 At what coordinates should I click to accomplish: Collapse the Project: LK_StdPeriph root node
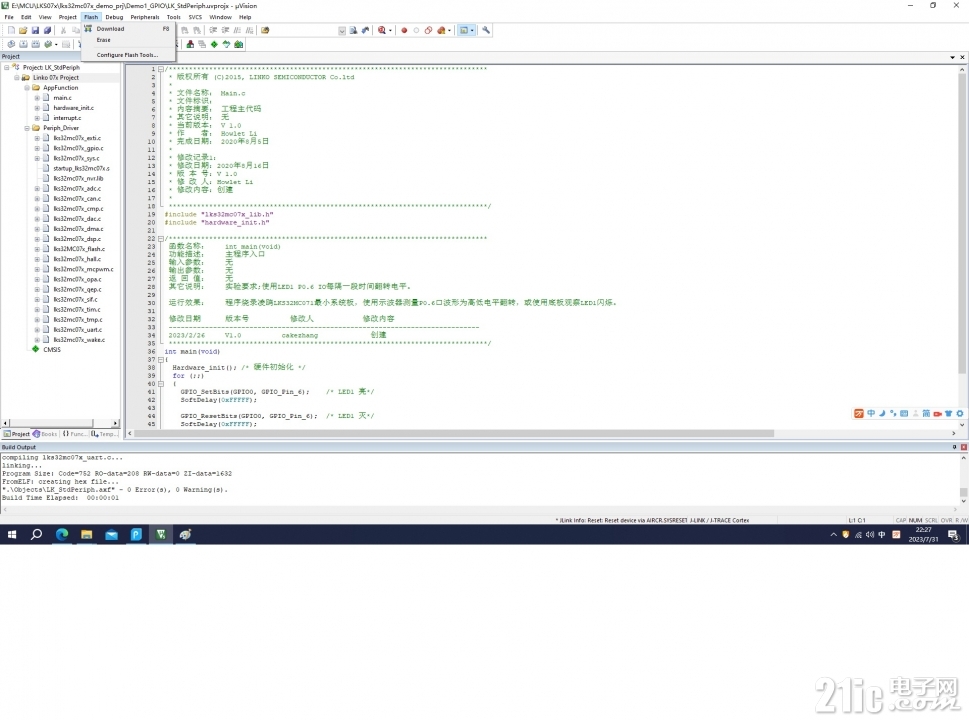pos(7,67)
